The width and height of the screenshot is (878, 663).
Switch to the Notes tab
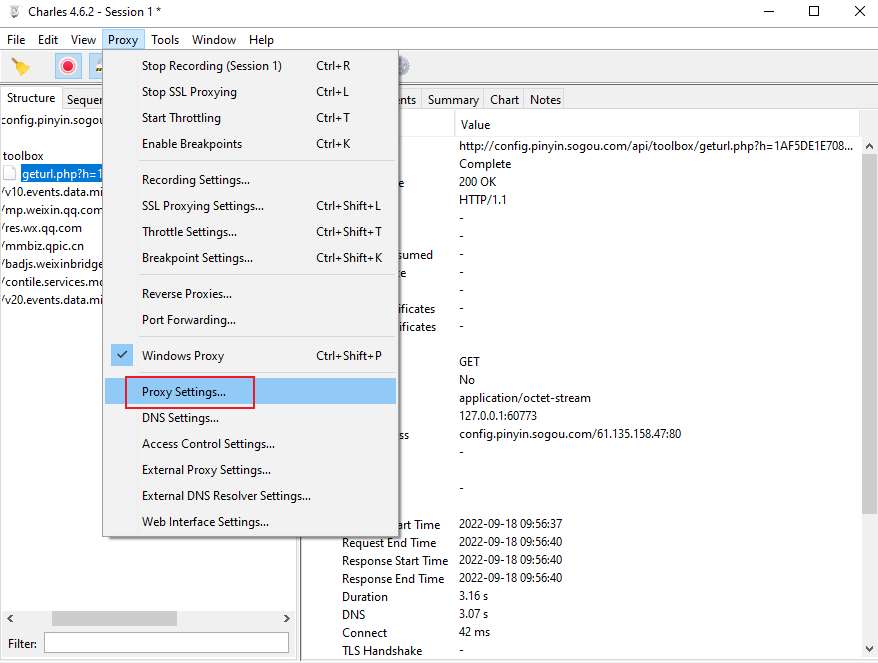point(545,100)
